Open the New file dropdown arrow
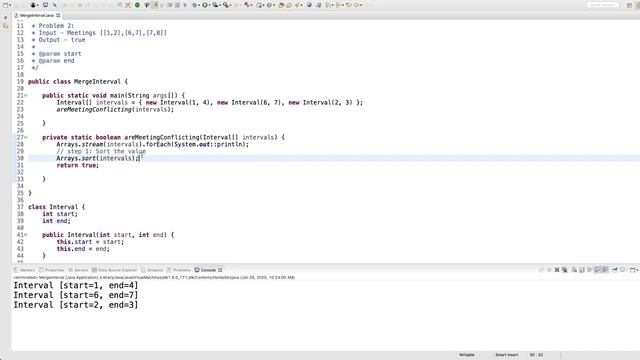The height and width of the screenshot is (360, 640). pyautogui.click(x=10, y=5)
